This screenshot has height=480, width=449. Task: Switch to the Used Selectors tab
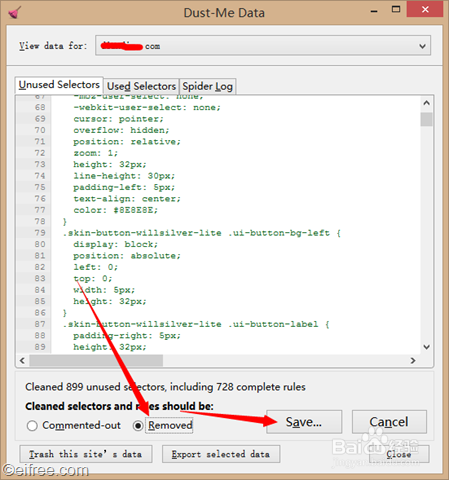[x=141, y=86]
